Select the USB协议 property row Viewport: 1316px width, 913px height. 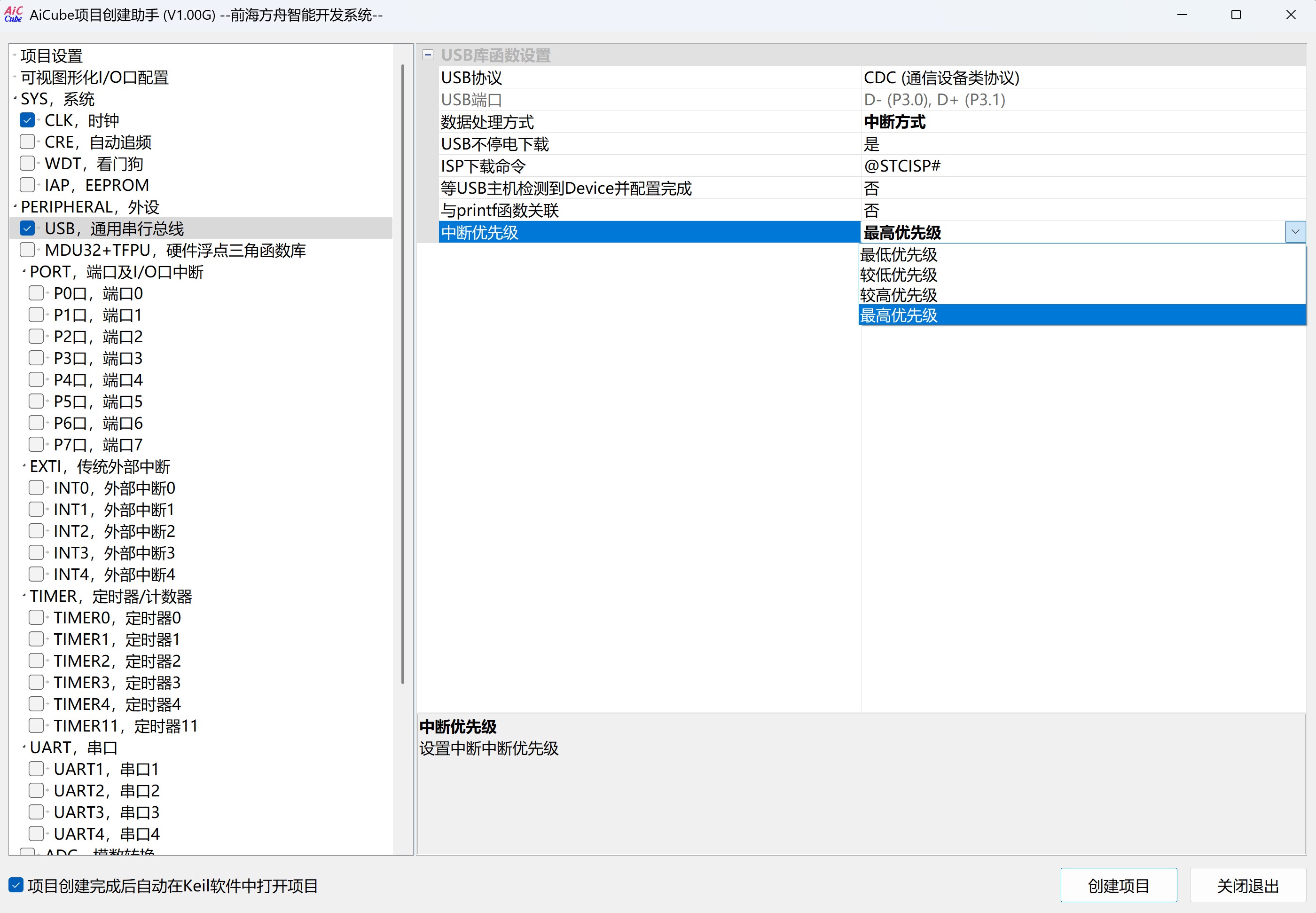tap(650, 77)
